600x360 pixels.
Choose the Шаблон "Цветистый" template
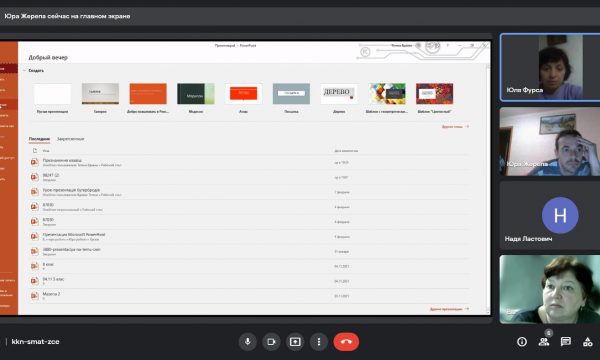pyautogui.click(x=434, y=94)
